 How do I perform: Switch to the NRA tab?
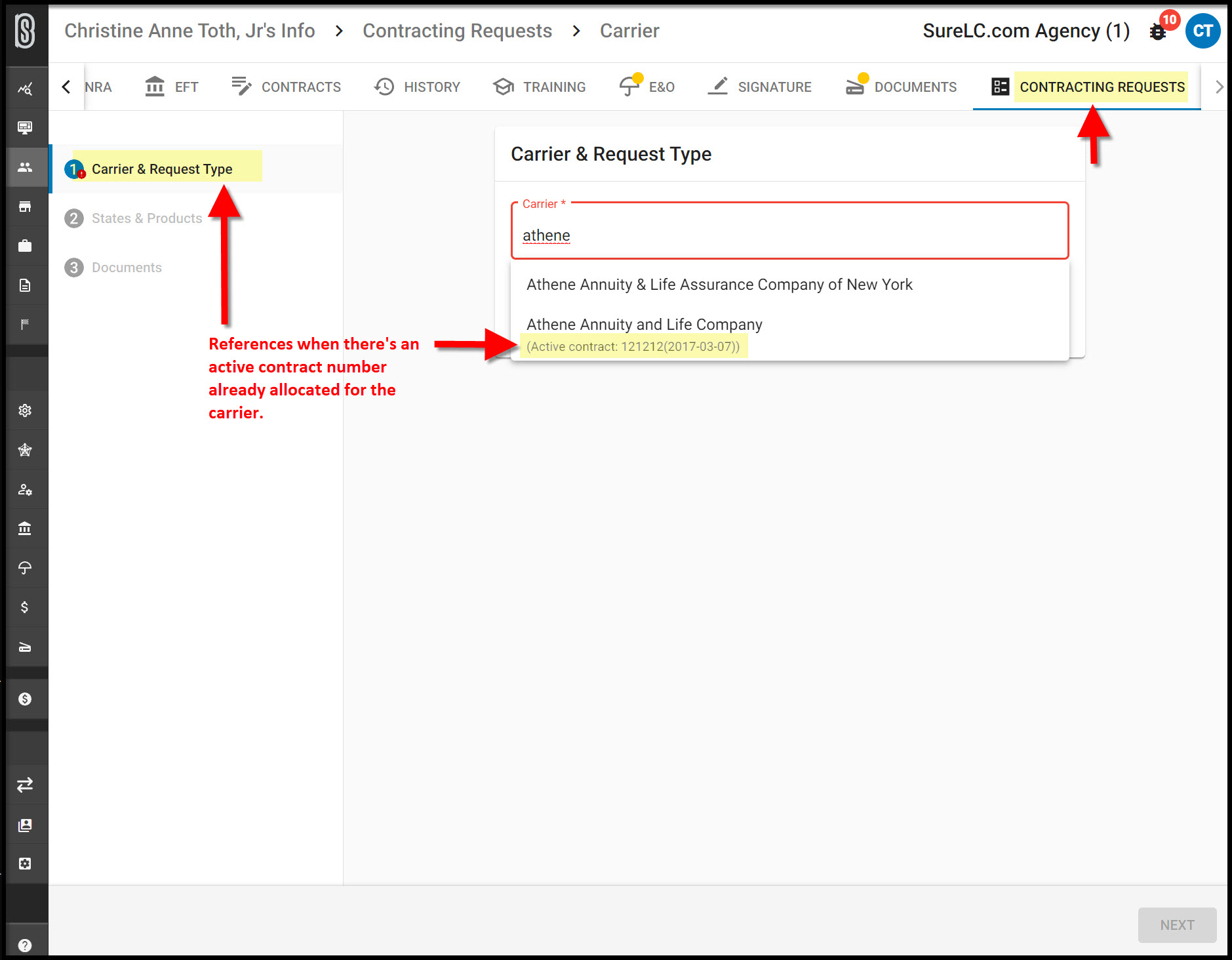98,87
